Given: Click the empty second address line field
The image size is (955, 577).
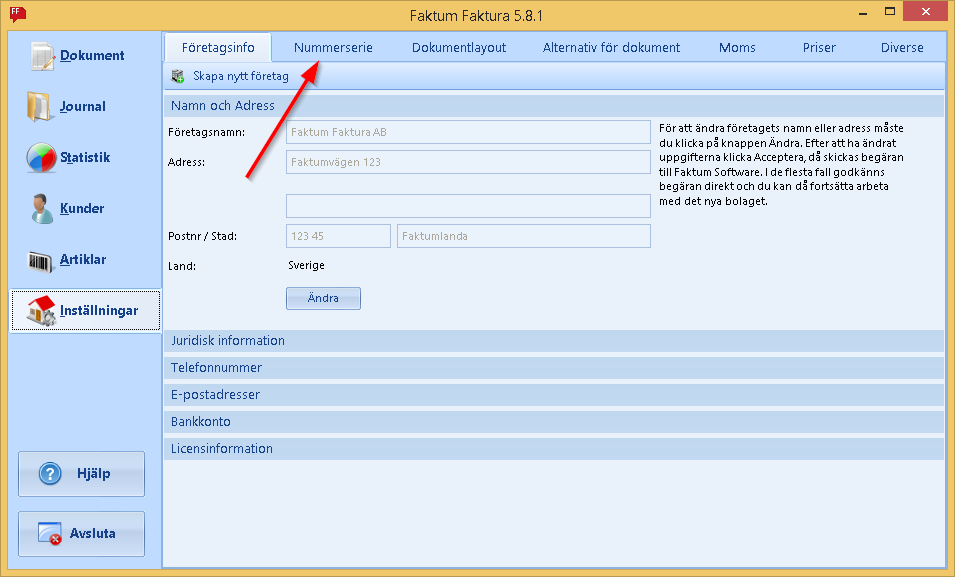Looking at the screenshot, I should [x=468, y=206].
